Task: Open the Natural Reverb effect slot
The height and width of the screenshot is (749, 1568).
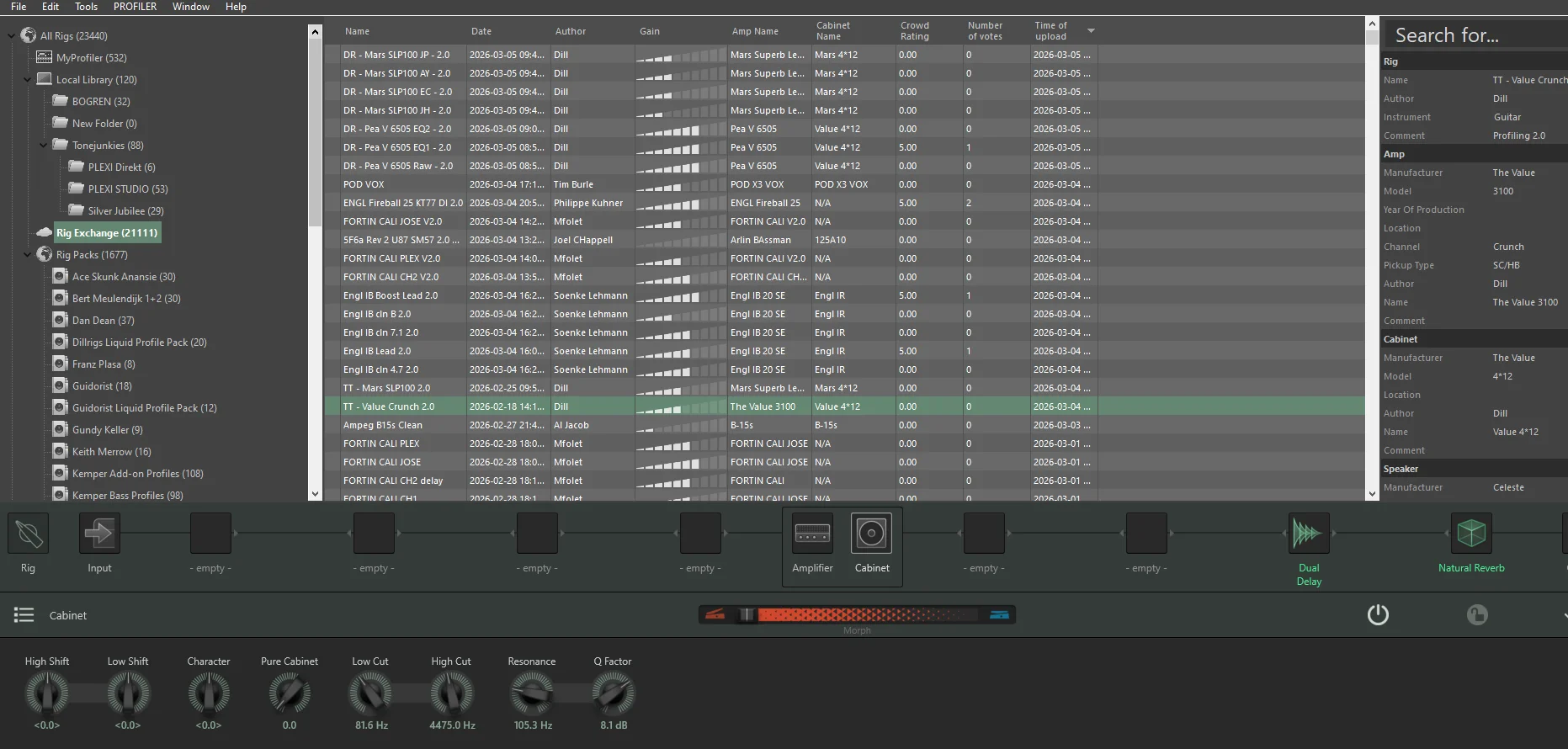Action: [x=1471, y=534]
